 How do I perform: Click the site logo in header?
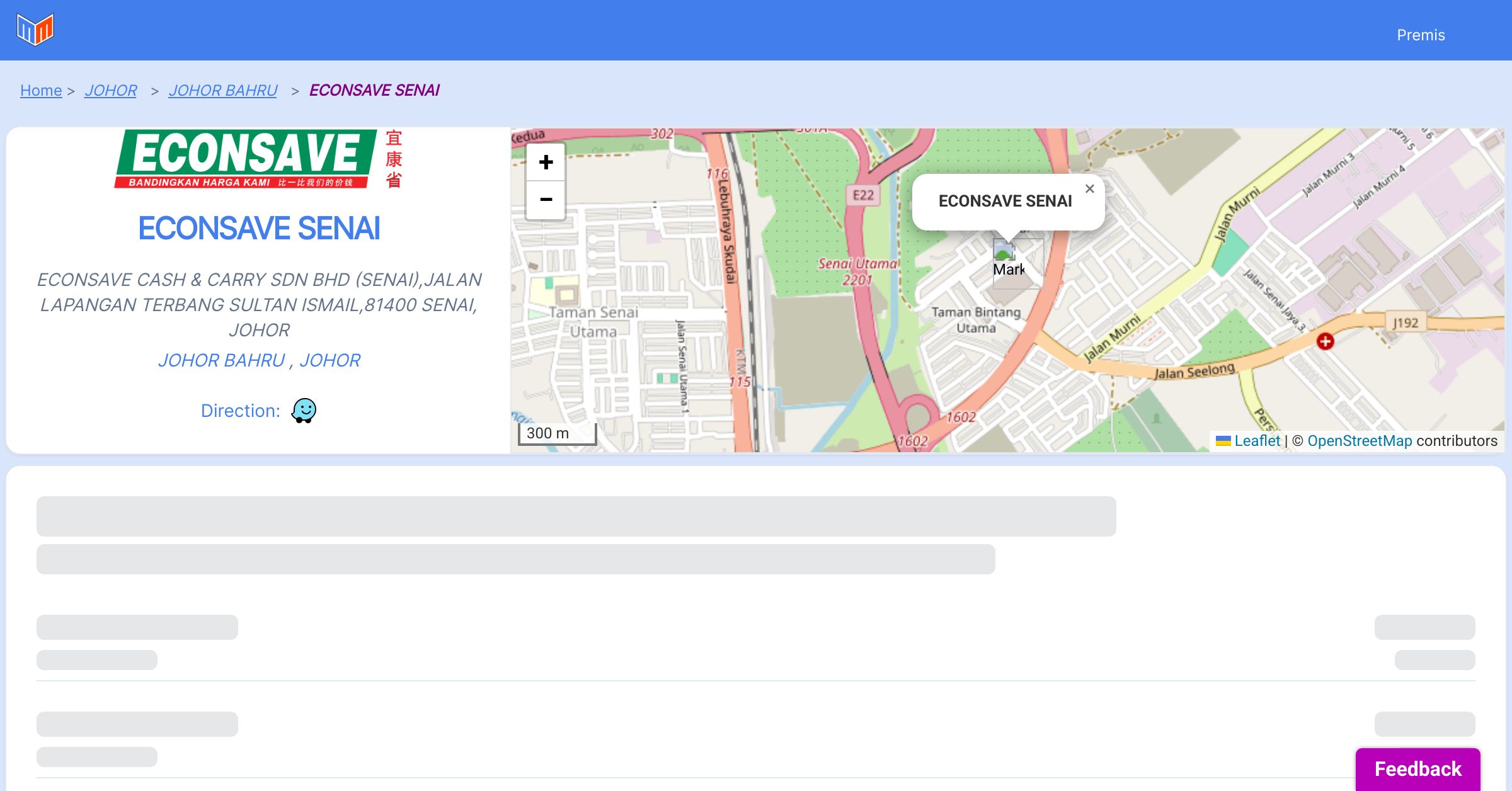35,30
